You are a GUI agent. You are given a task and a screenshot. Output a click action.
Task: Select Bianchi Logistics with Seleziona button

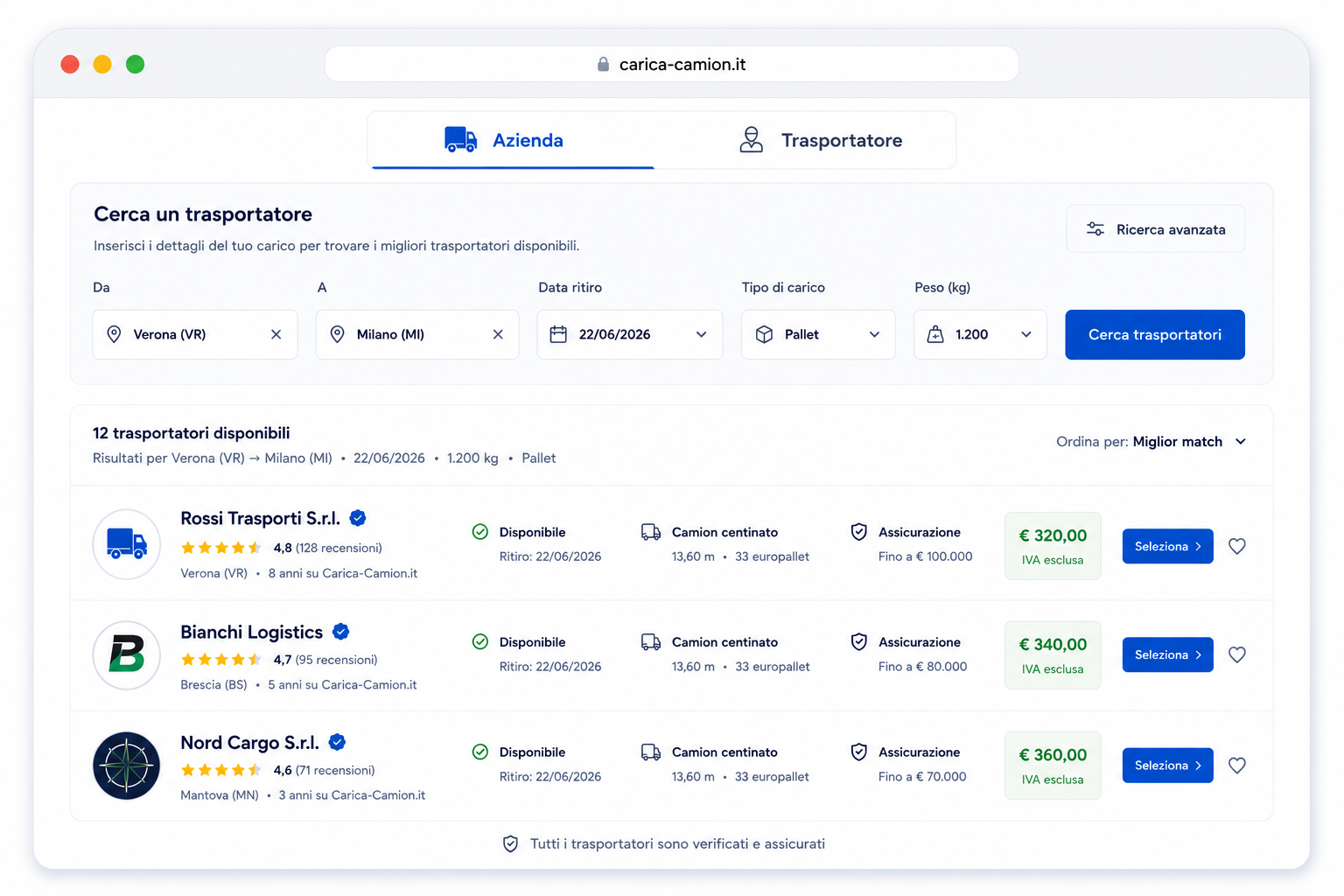1168,654
